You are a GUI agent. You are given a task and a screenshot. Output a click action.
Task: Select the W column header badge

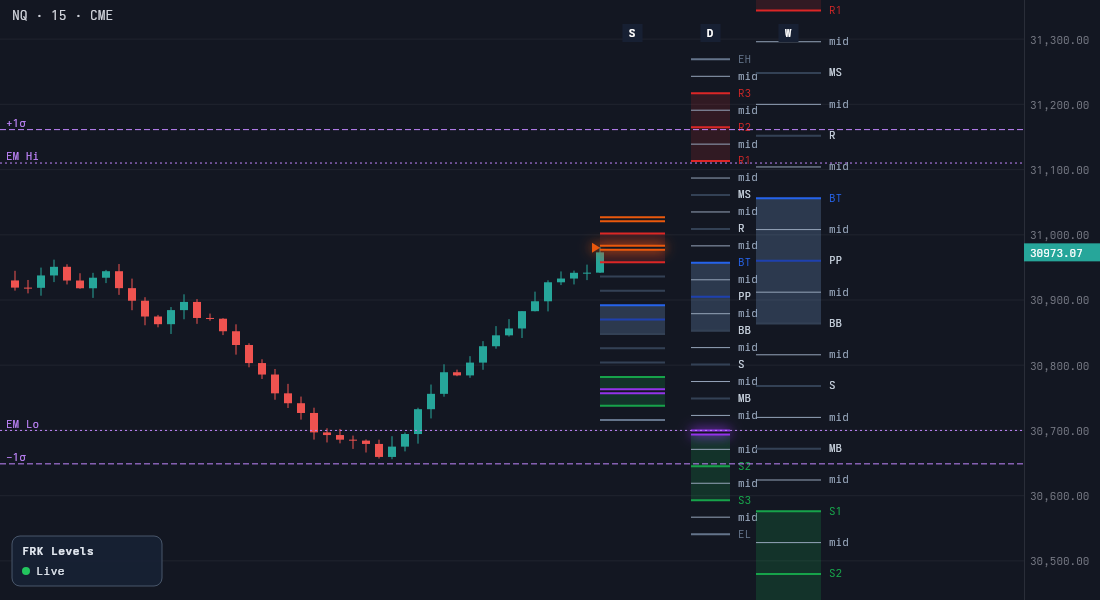pyautogui.click(x=788, y=33)
